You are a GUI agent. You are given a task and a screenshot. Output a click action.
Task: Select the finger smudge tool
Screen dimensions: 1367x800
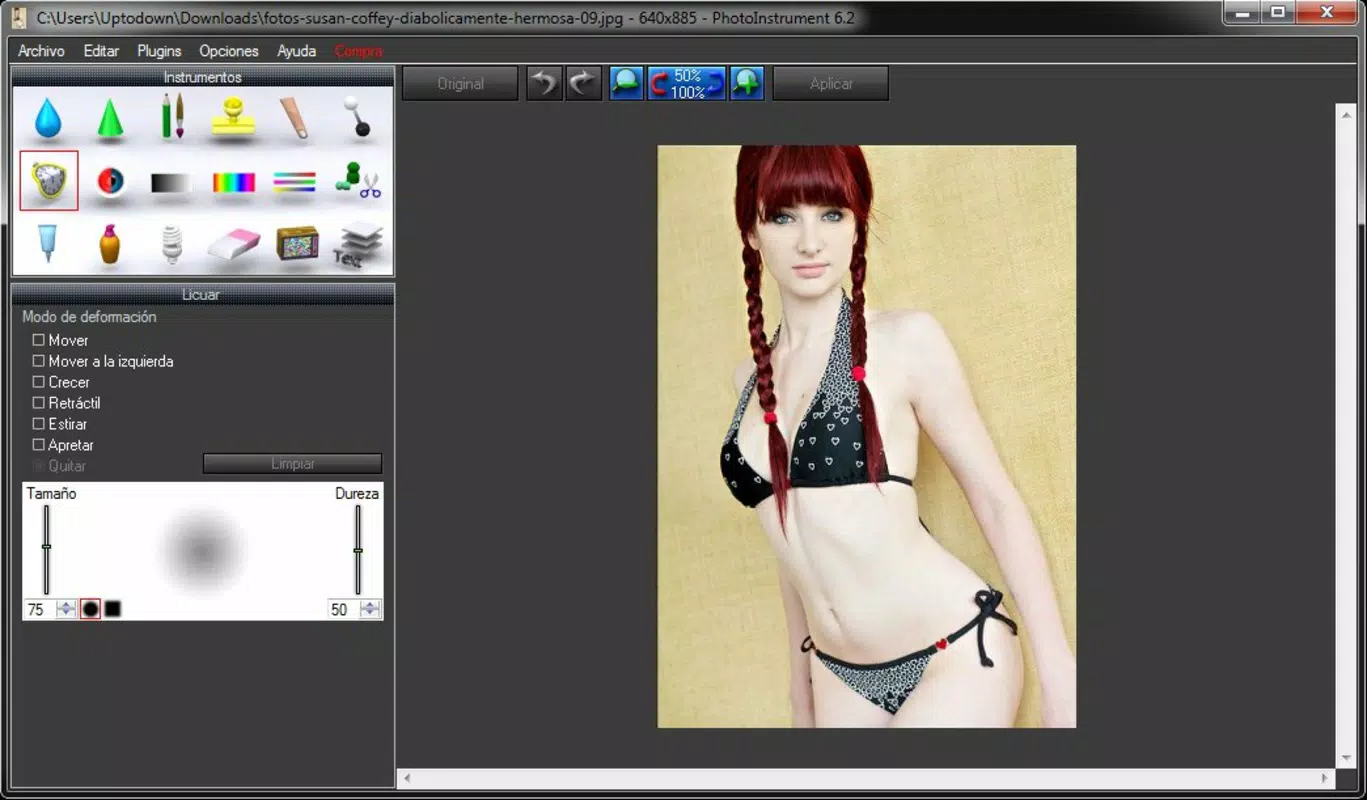295,117
